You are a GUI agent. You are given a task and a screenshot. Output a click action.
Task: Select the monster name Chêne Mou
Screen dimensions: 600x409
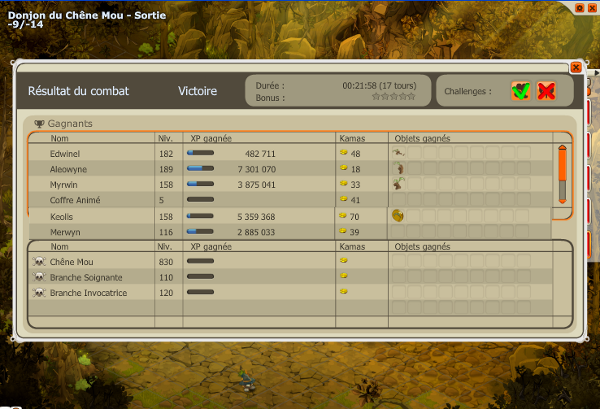72,262
